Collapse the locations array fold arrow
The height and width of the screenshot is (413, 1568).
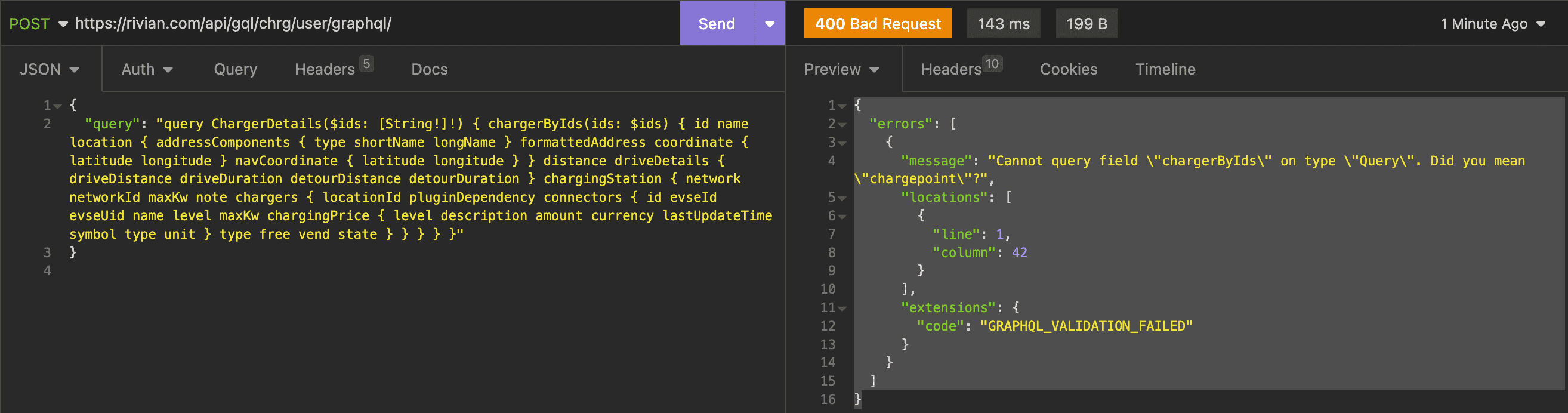[842, 198]
